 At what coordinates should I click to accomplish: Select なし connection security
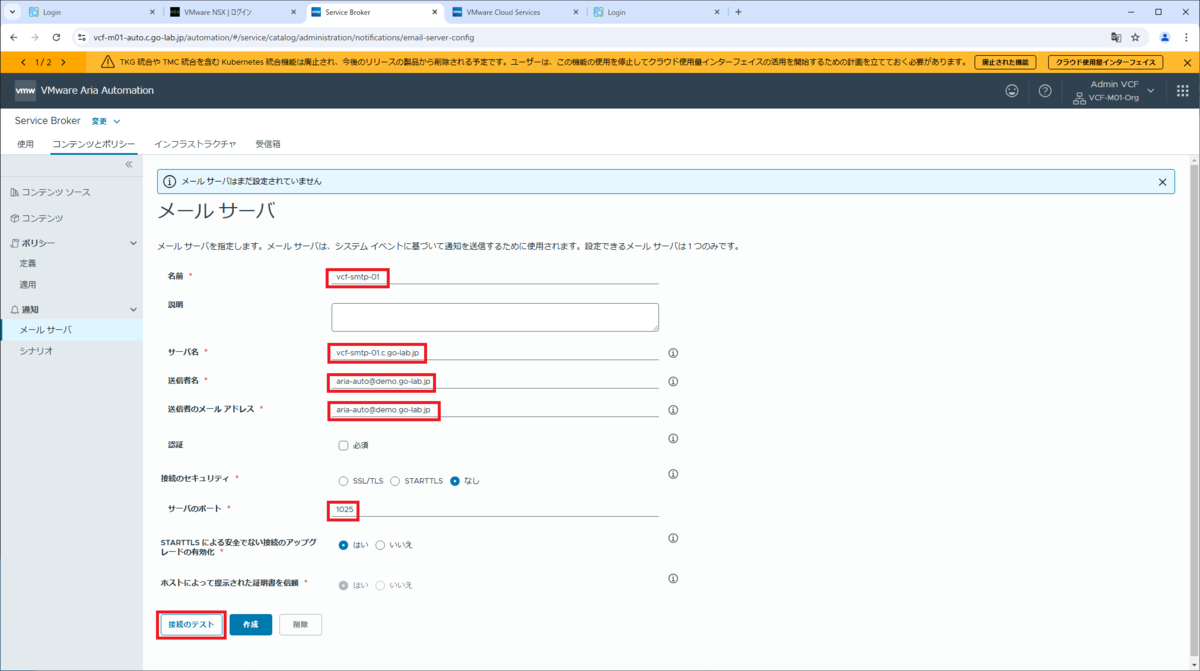[455, 481]
